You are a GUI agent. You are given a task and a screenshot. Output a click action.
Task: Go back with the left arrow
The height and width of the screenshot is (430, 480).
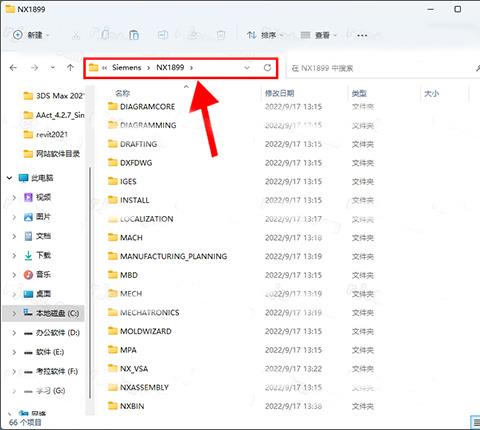(x=13, y=68)
